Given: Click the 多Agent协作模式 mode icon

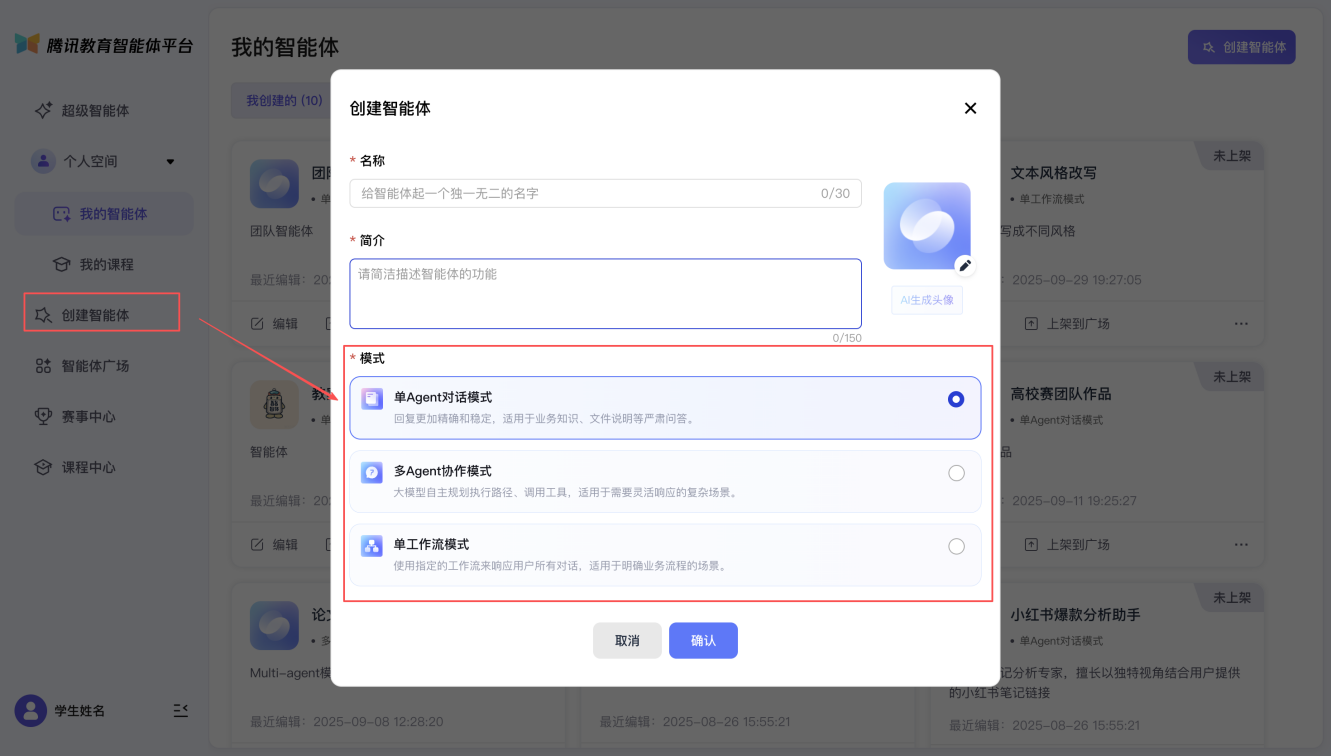Looking at the screenshot, I should 372,473.
